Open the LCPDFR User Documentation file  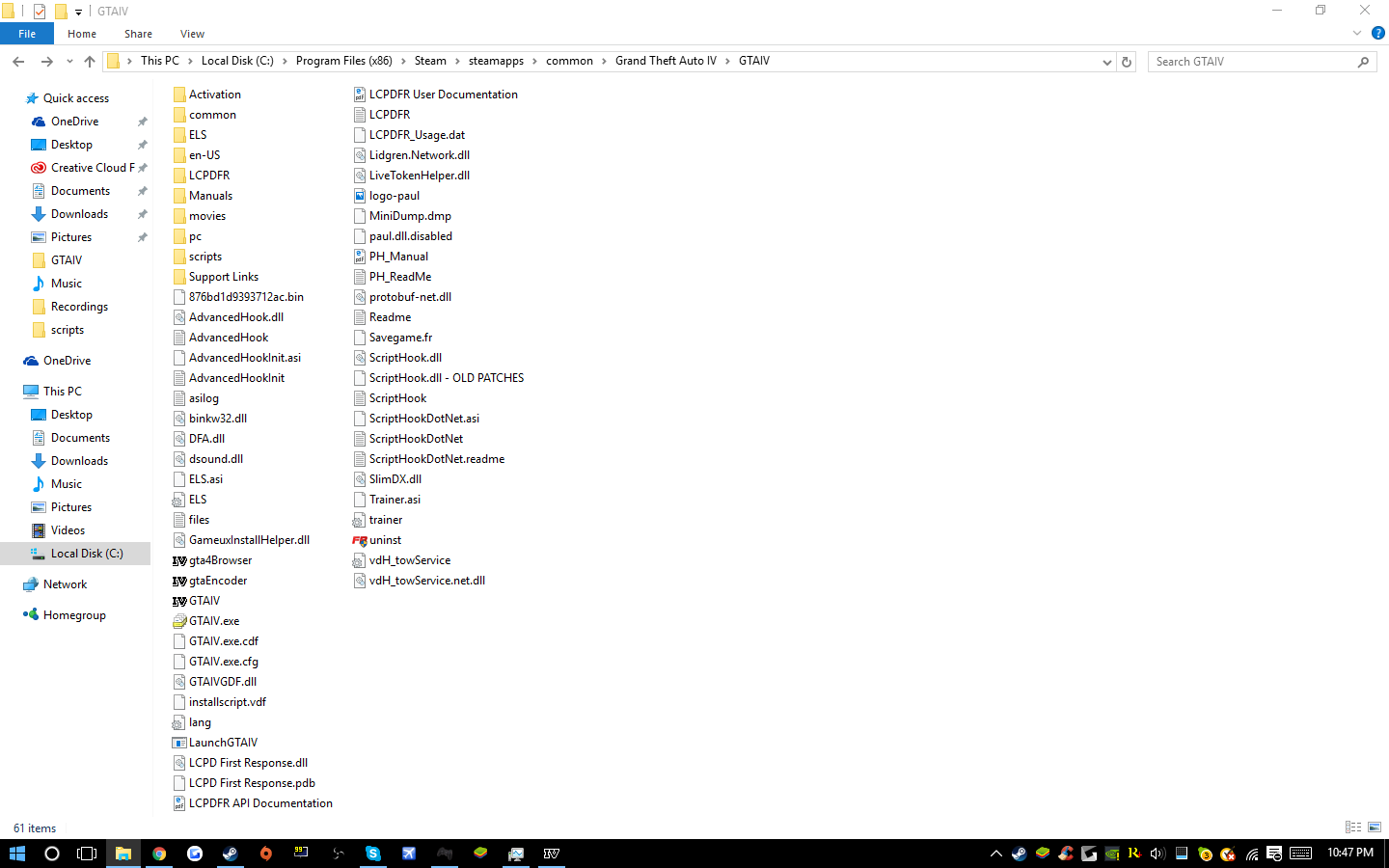[x=436, y=95]
